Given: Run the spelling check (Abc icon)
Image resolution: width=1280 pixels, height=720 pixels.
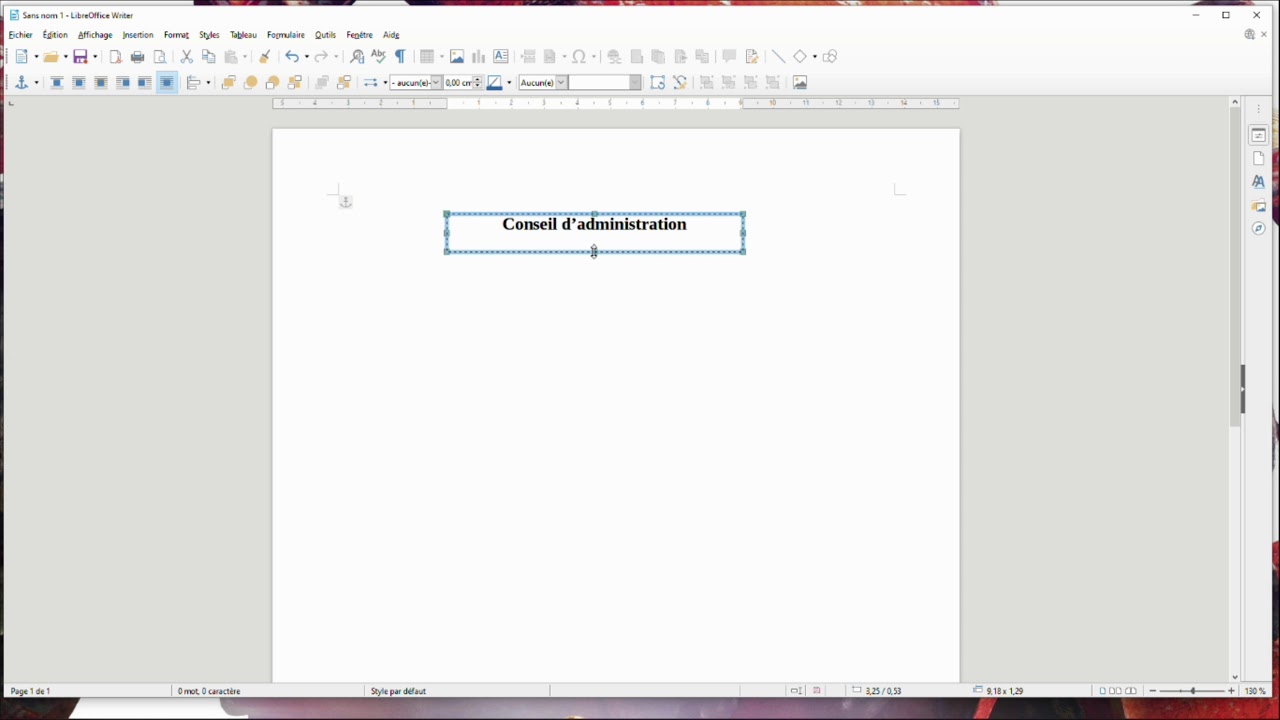Looking at the screenshot, I should (x=378, y=57).
